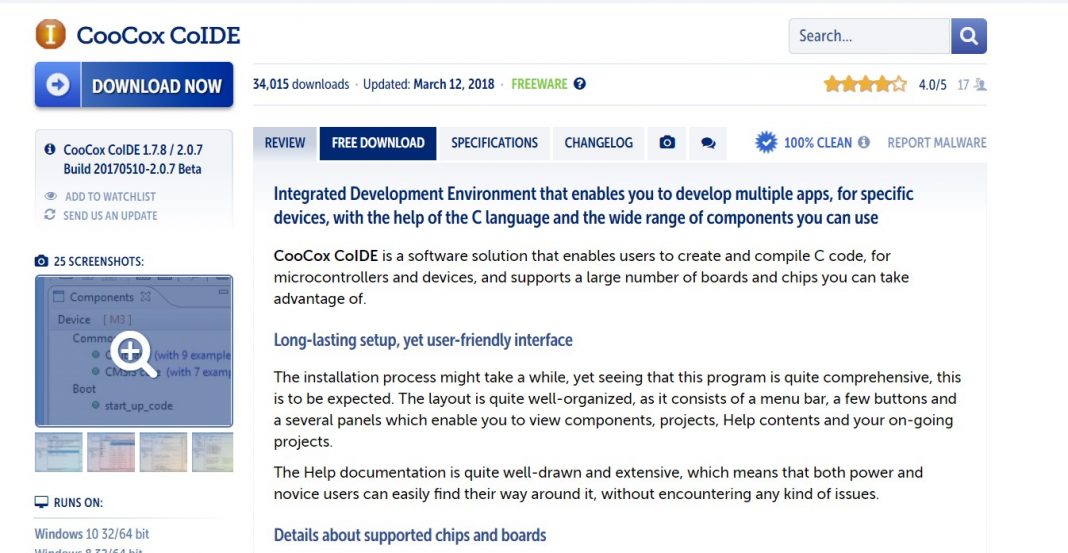
Task: Open the screenshots camera tab icon
Action: [x=667, y=143]
